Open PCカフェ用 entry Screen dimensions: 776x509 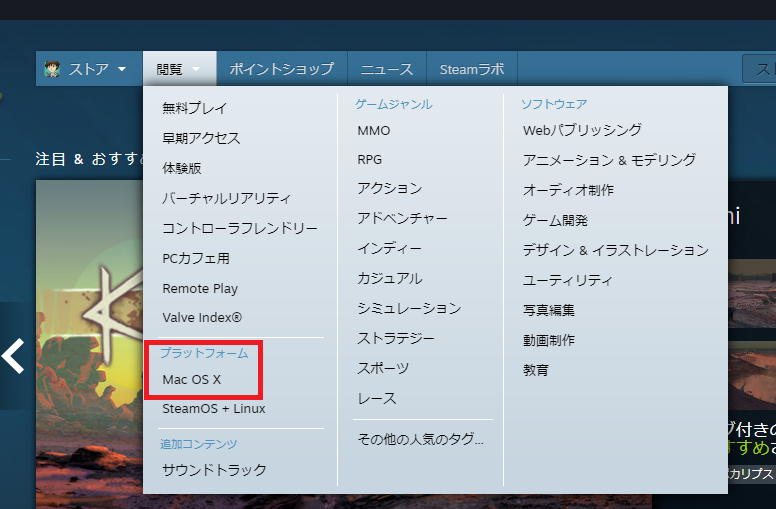[x=196, y=258]
